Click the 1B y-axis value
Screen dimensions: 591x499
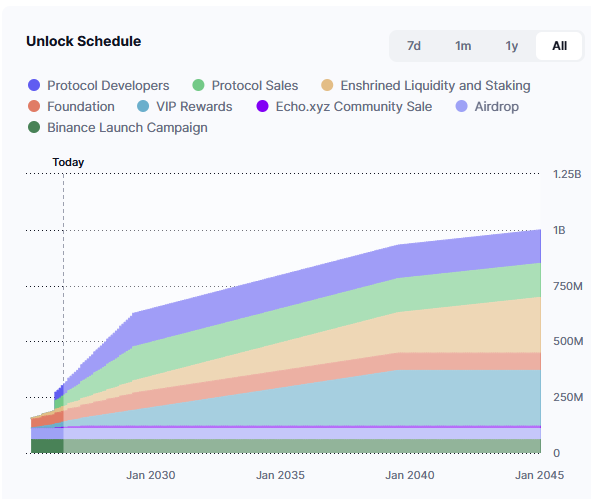(x=559, y=230)
